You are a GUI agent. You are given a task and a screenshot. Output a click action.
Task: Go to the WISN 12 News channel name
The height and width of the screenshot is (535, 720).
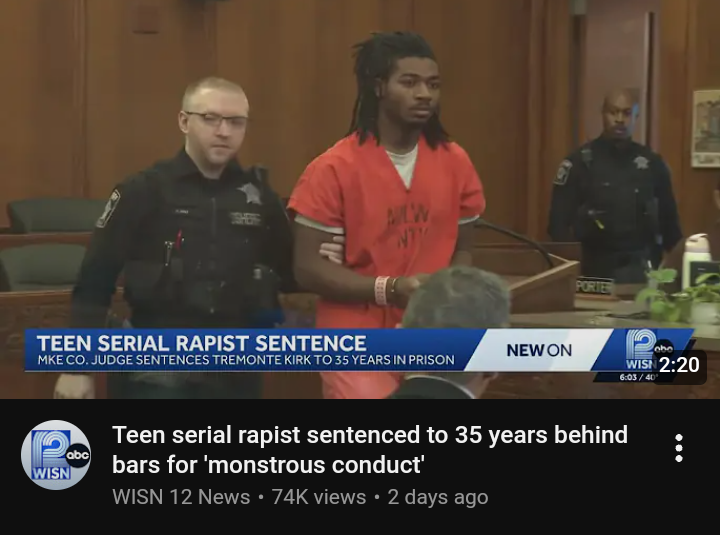tap(181, 497)
